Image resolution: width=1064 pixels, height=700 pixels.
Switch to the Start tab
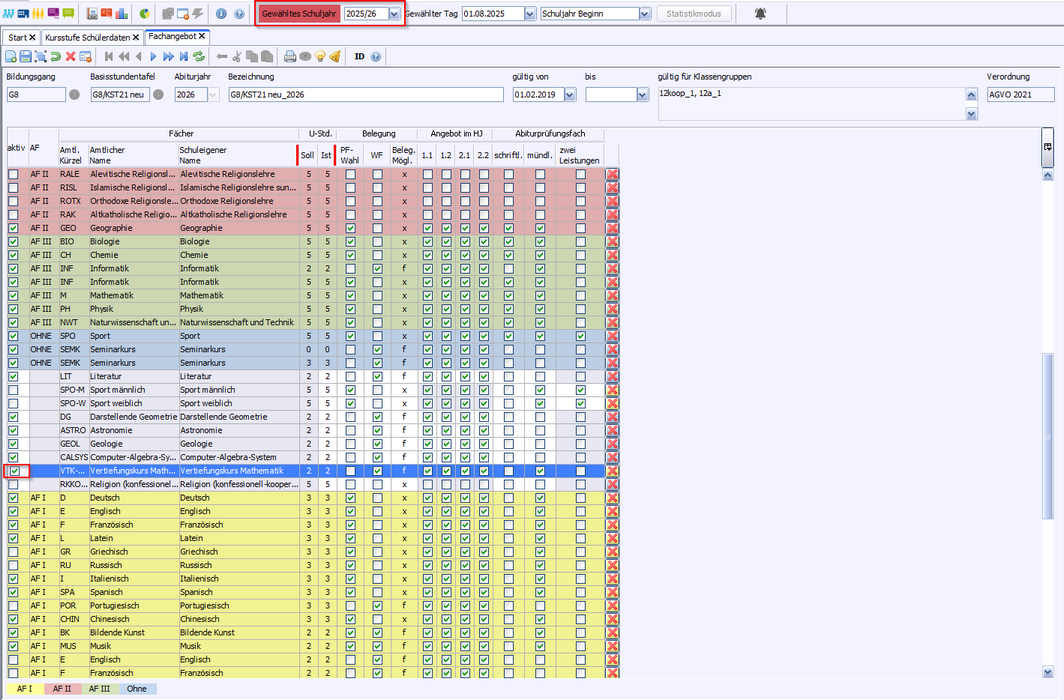[x=18, y=37]
